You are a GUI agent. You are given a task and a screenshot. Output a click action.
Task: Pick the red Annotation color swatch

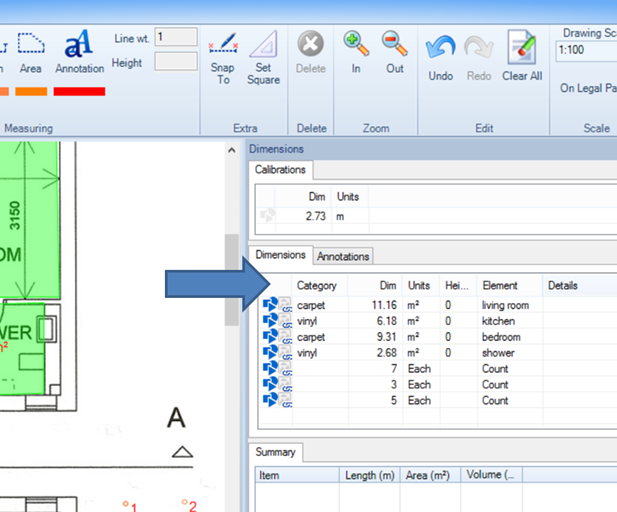[x=79, y=91]
